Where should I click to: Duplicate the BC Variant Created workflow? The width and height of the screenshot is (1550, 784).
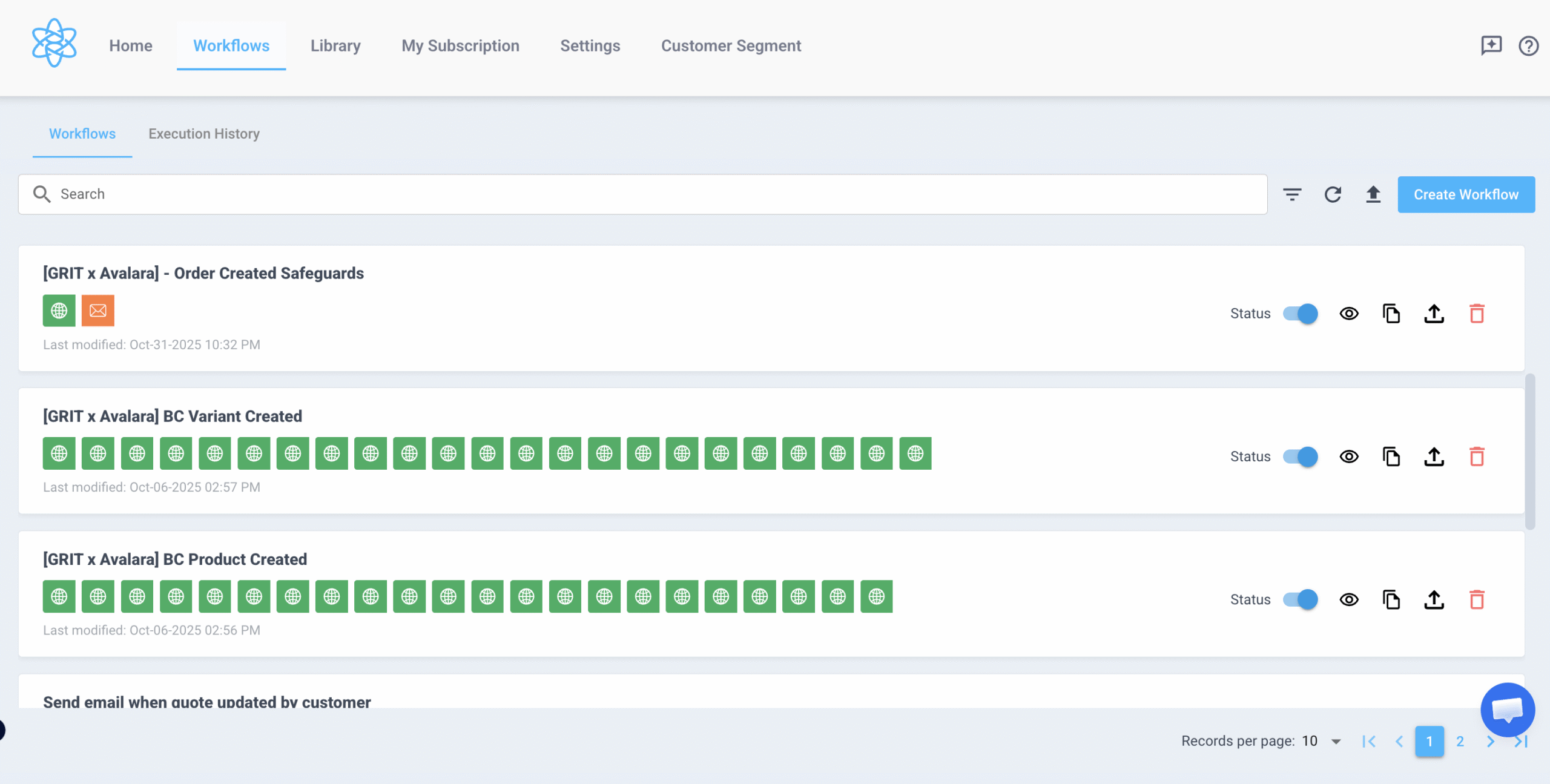click(x=1391, y=456)
